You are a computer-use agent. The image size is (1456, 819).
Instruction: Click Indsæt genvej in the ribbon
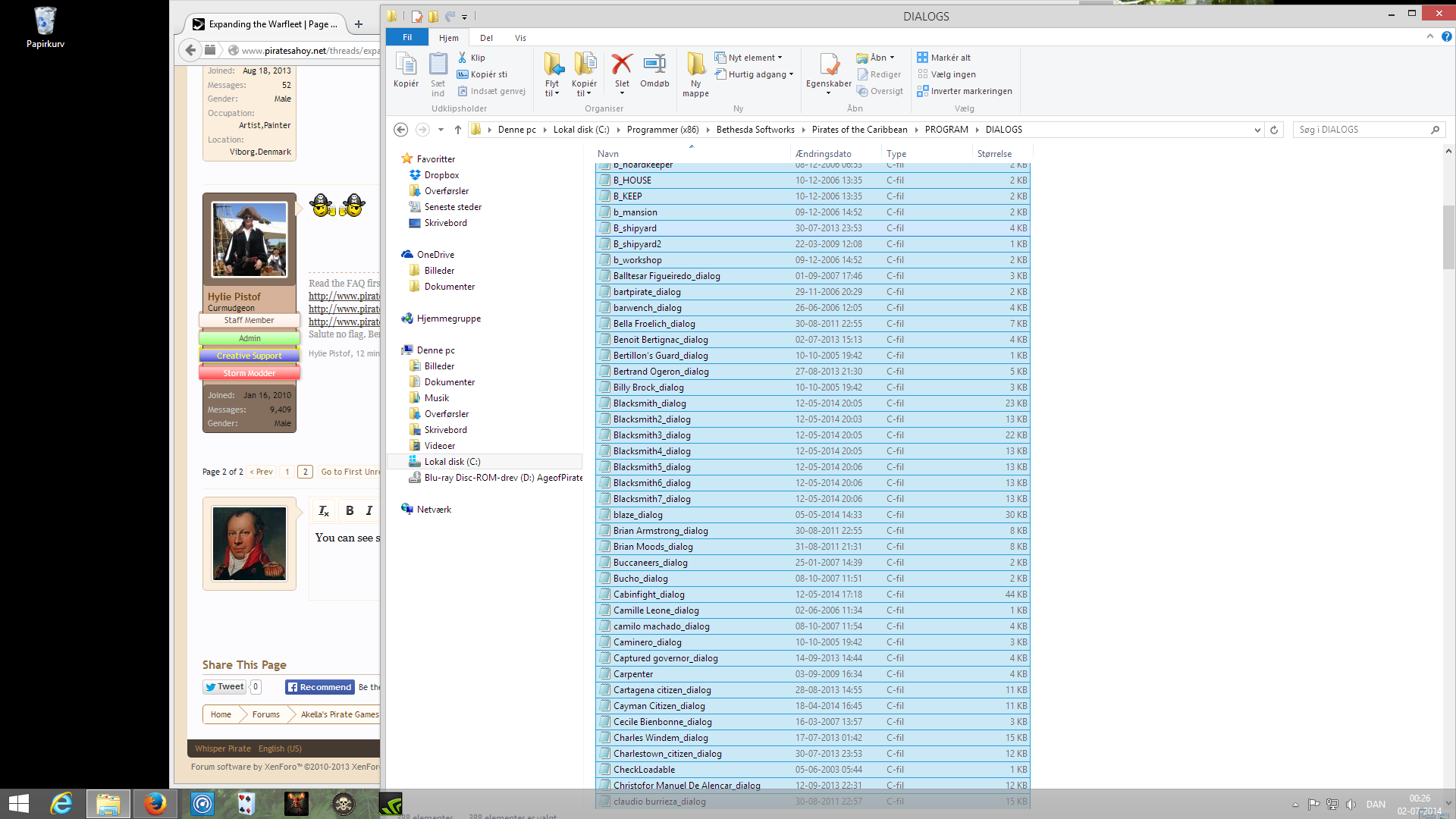(491, 91)
